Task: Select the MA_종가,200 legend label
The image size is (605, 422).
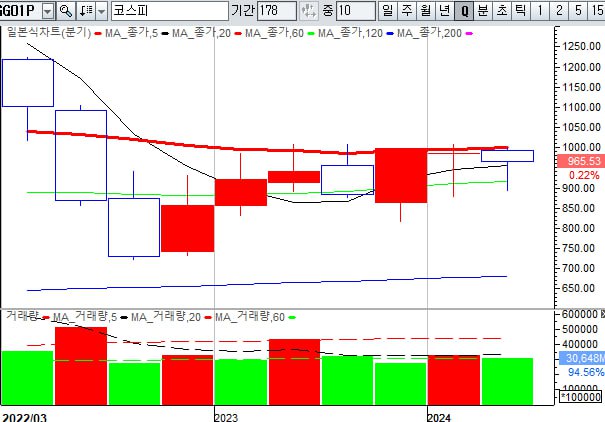Action: point(429,33)
